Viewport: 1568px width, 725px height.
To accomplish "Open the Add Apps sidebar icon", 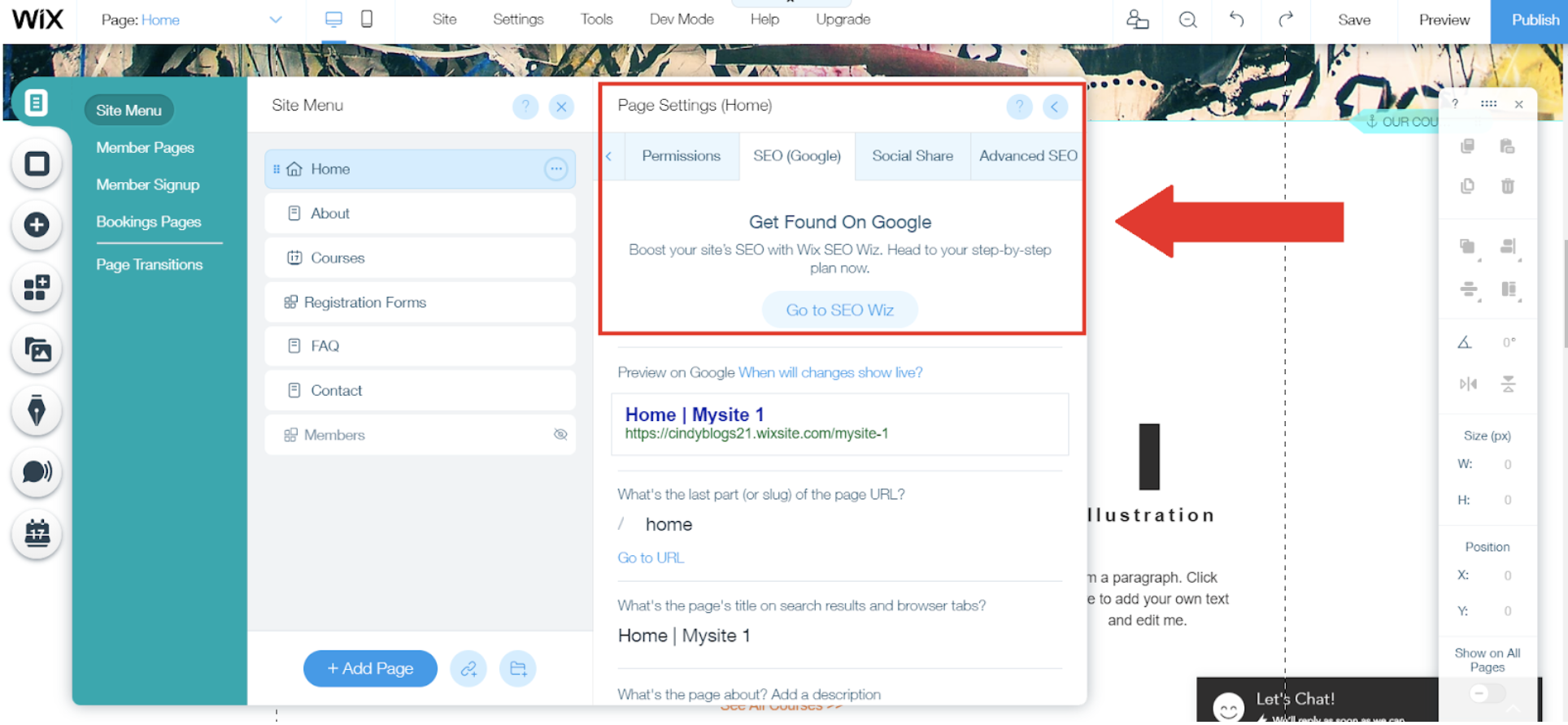I will click(37, 287).
